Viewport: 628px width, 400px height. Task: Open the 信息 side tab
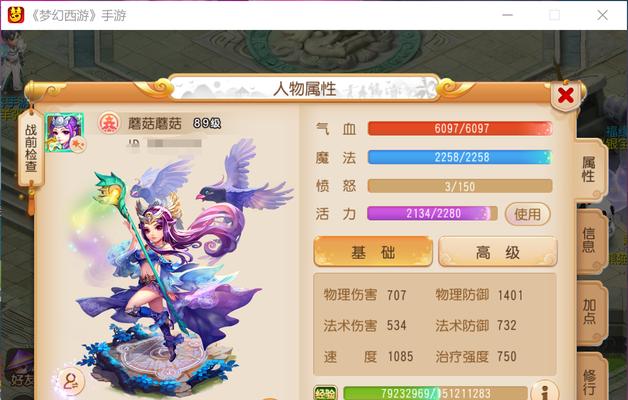coord(589,240)
